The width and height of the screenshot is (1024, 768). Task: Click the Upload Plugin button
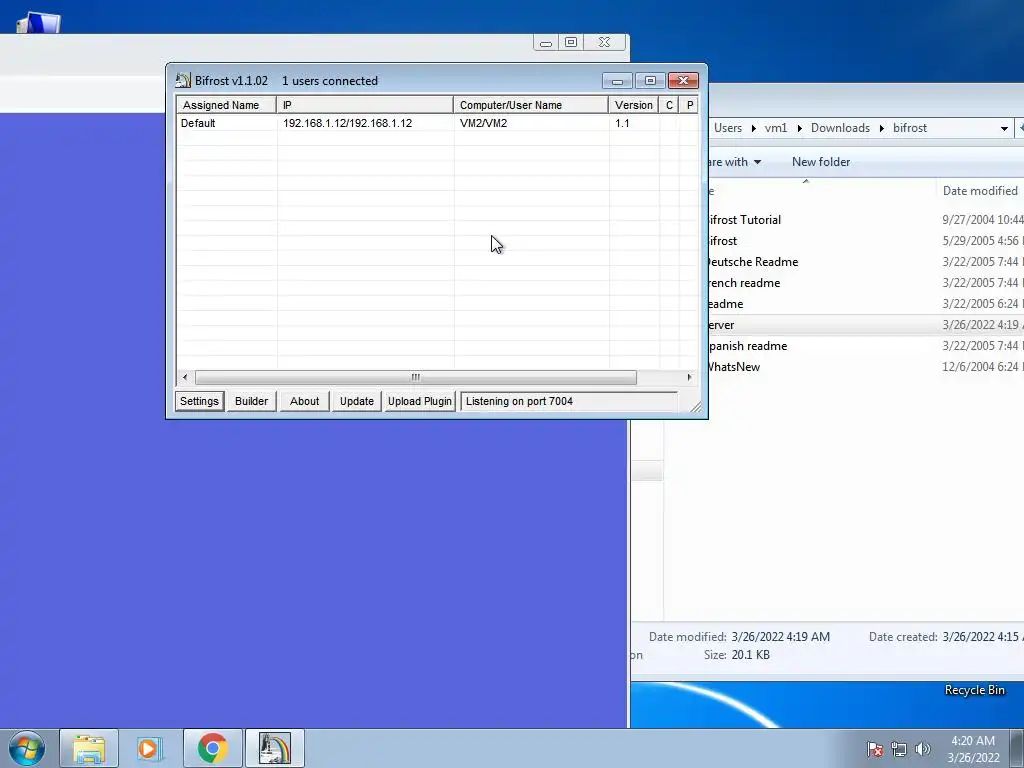(x=419, y=401)
